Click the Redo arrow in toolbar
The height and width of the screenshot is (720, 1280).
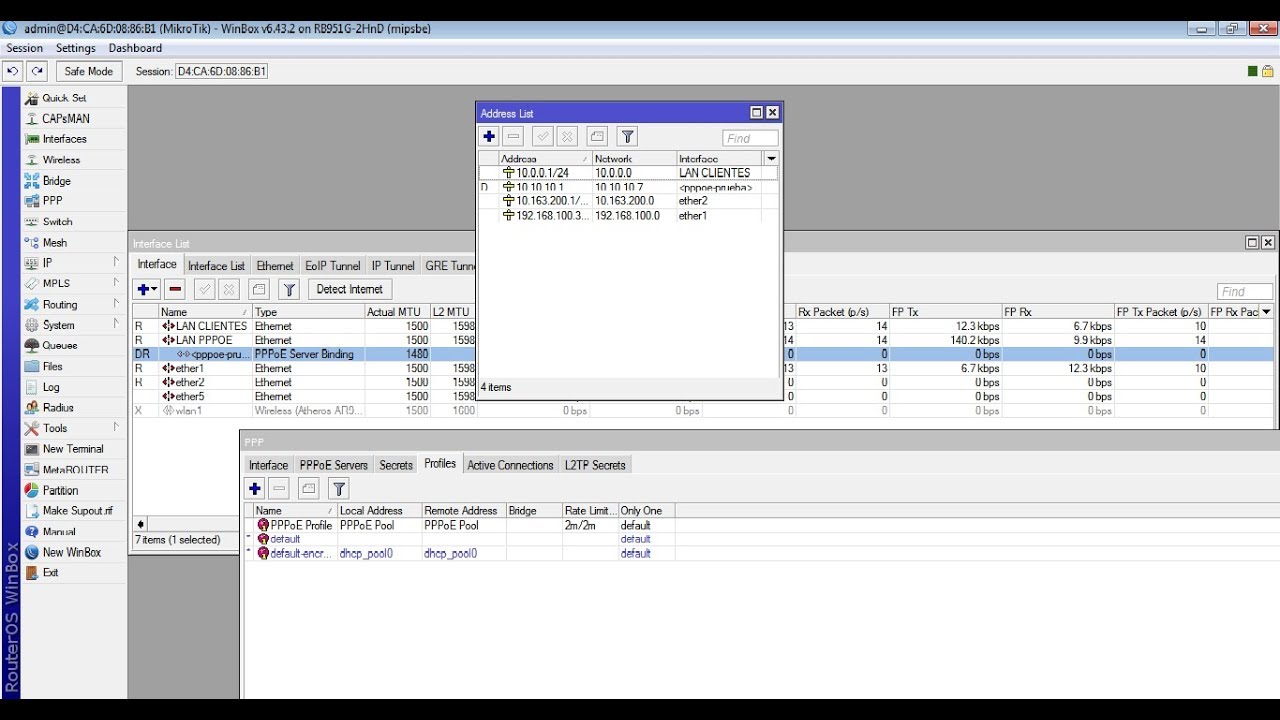click(x=37, y=71)
